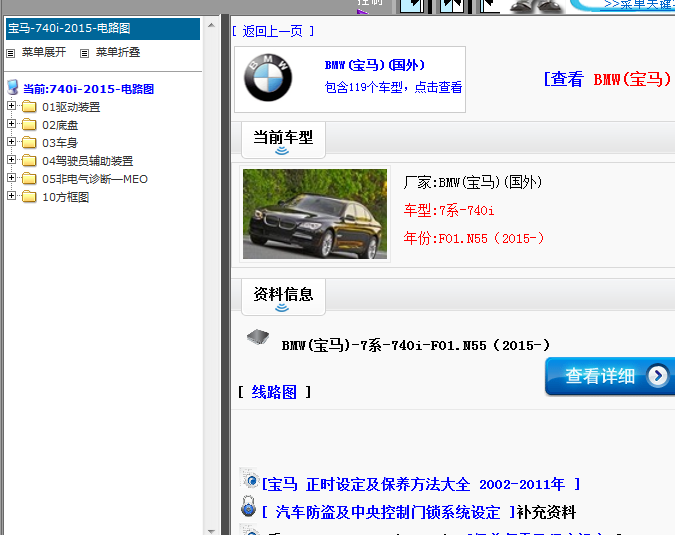
Task: Open 宝马 正时设定及保养方法大全 2002-2011年 link
Action: [421, 485]
